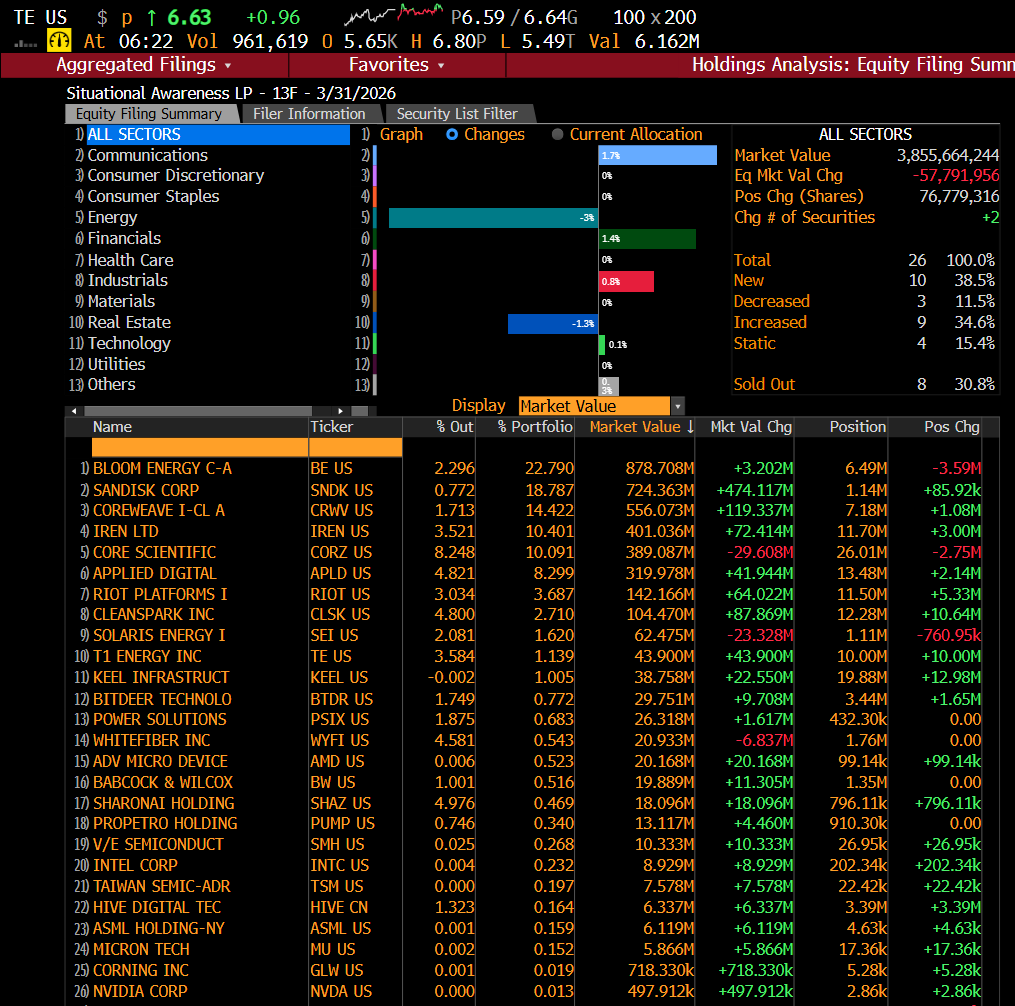Select the Energy sector
The height and width of the screenshot is (1006, 1015).
click(x=113, y=218)
